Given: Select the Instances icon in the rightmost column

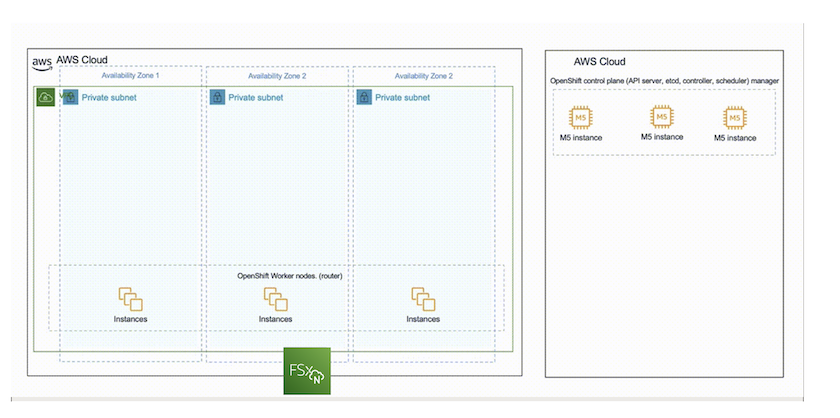Looking at the screenshot, I should coord(423,299).
